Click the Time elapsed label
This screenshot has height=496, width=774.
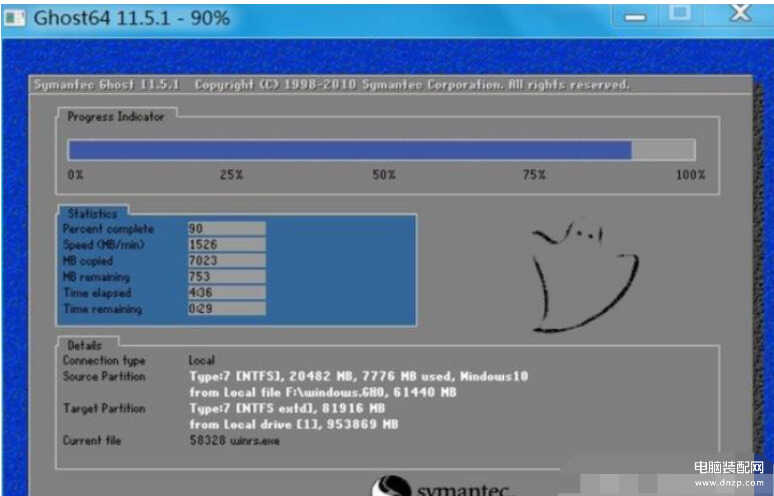[x=97, y=293]
